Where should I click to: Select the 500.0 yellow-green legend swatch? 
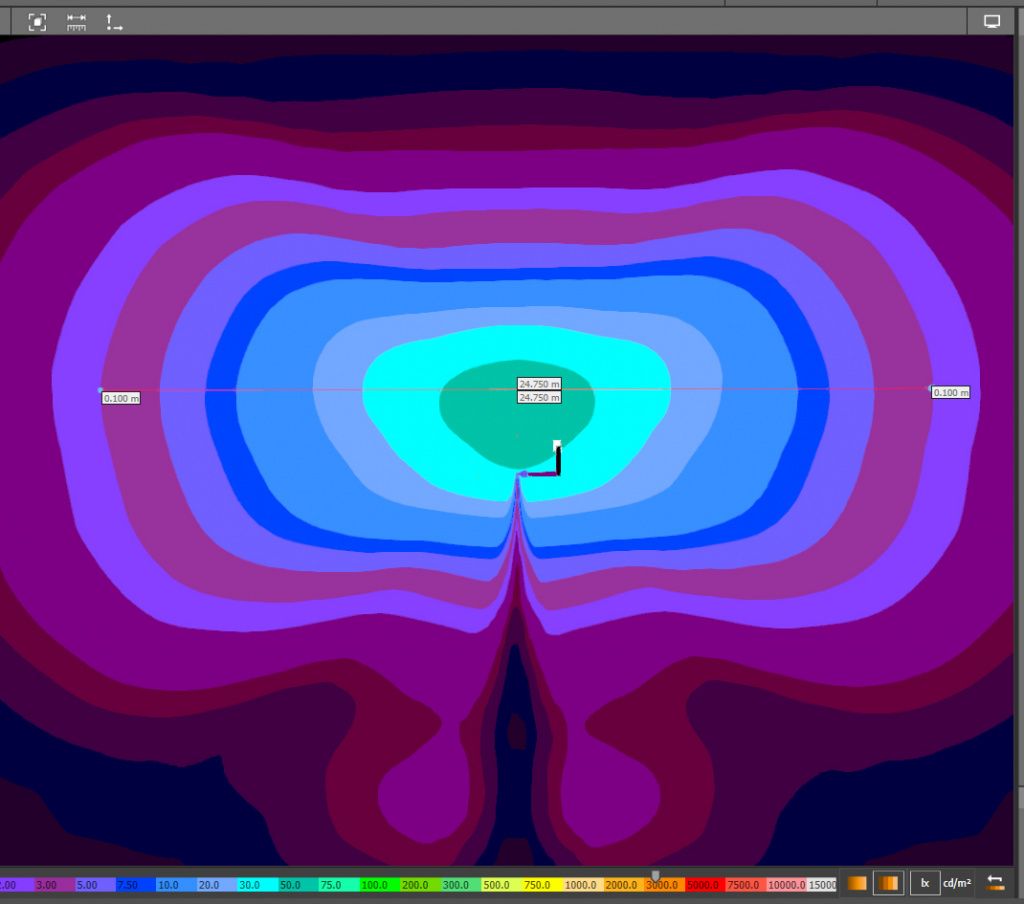(502, 884)
